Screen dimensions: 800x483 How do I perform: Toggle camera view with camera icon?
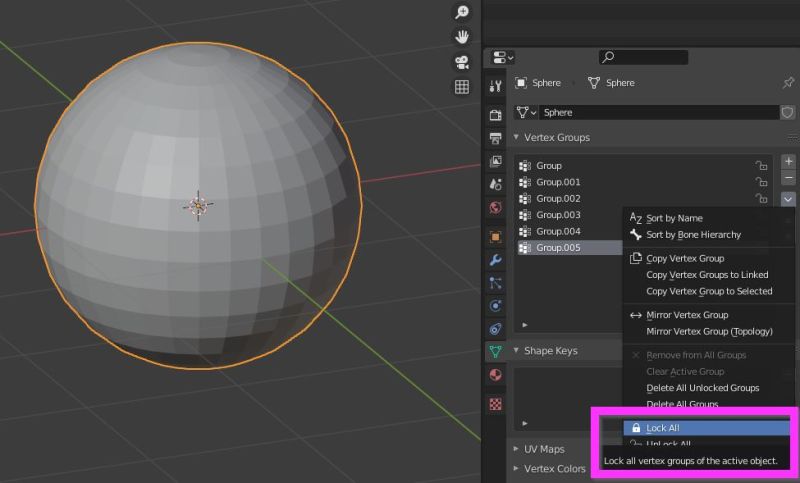coord(462,62)
